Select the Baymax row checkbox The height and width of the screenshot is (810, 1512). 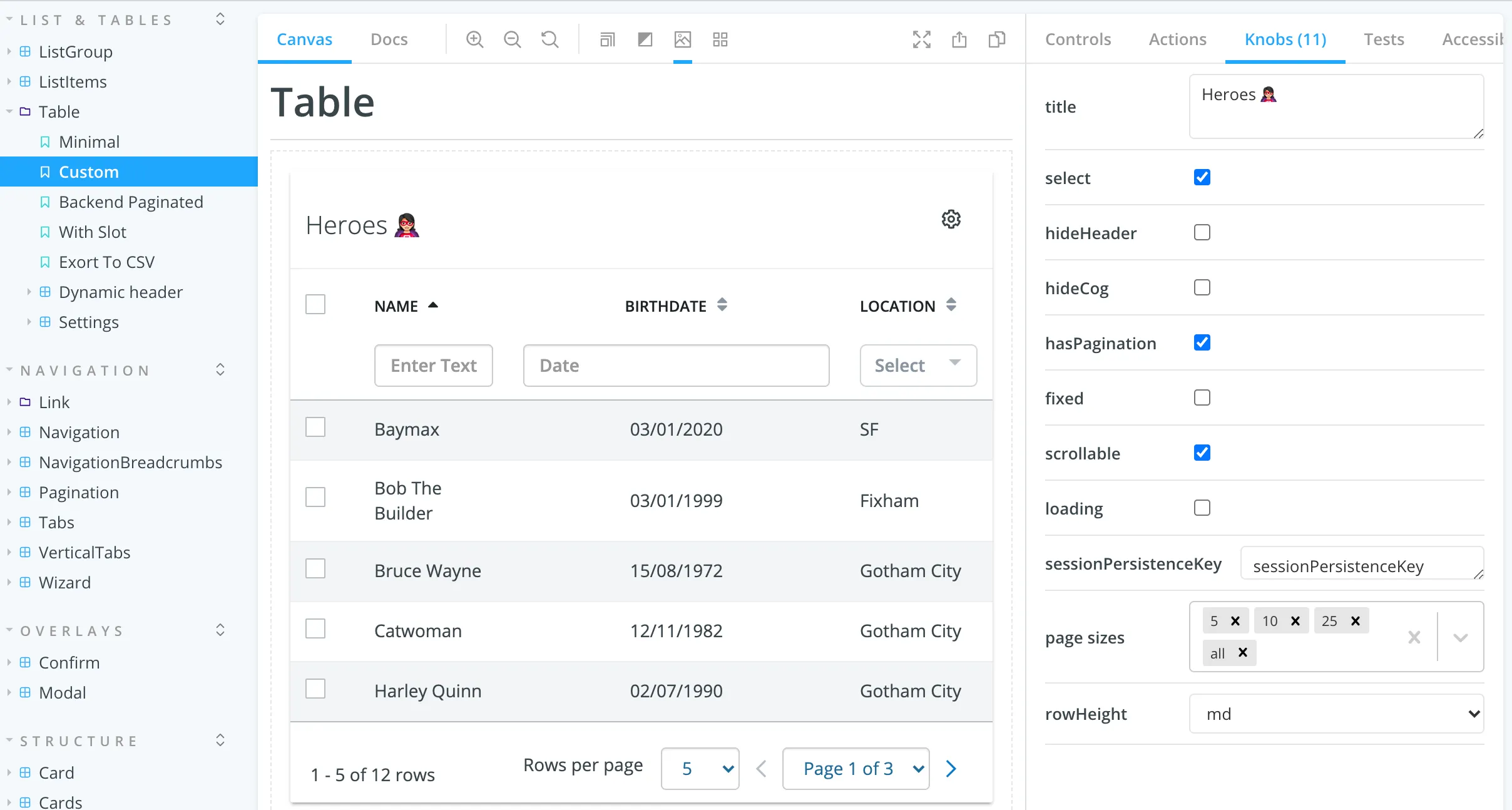point(315,428)
